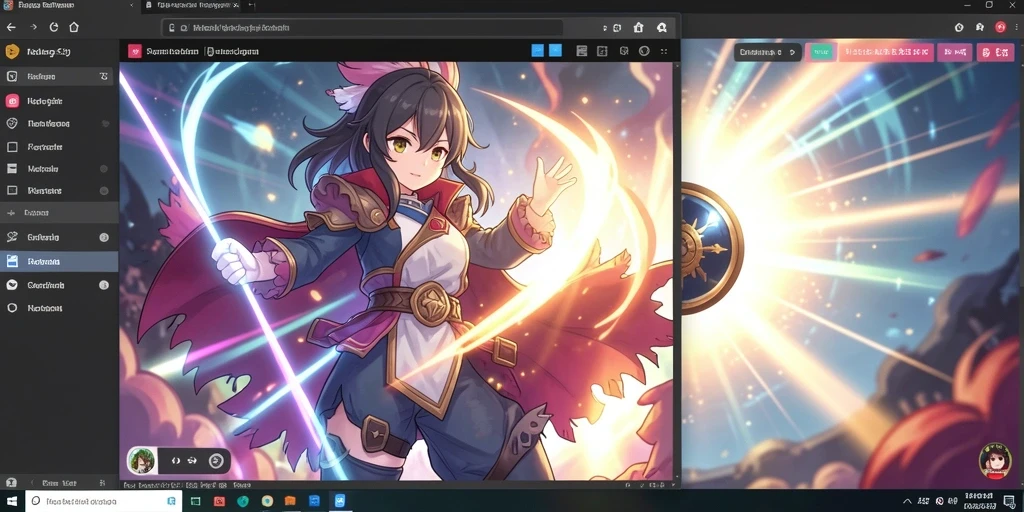Close the first browser tab

pos(131,5)
